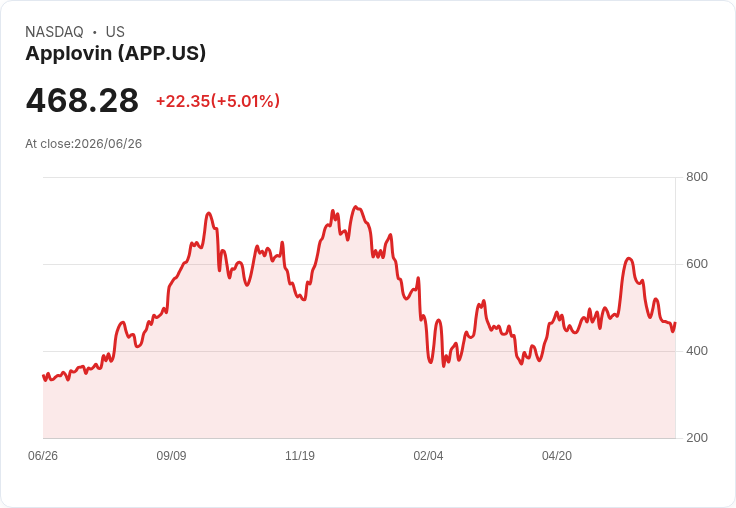Click the 04/20 date axis label
Image resolution: width=736 pixels, height=508 pixels.
[x=557, y=456]
